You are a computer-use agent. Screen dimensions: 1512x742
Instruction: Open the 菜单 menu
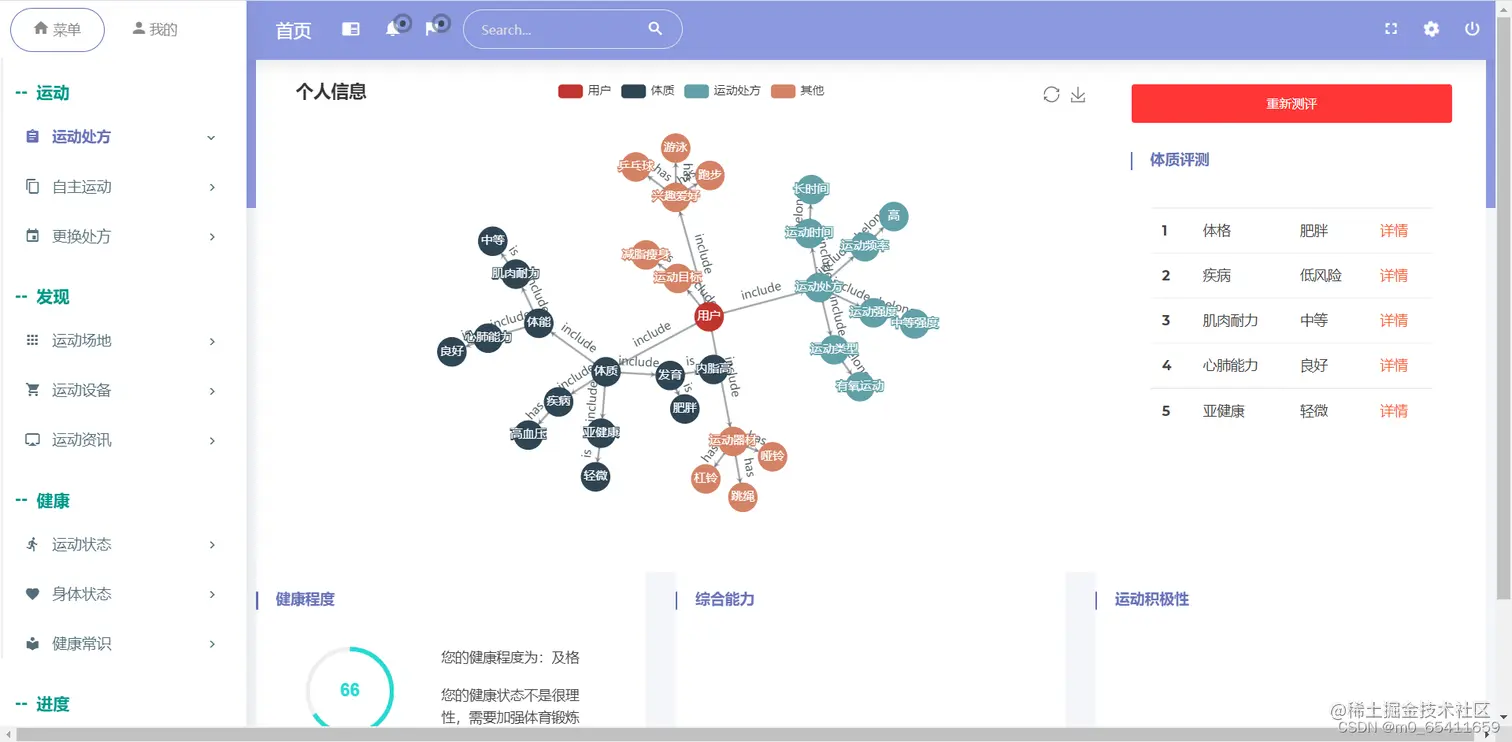(x=57, y=30)
